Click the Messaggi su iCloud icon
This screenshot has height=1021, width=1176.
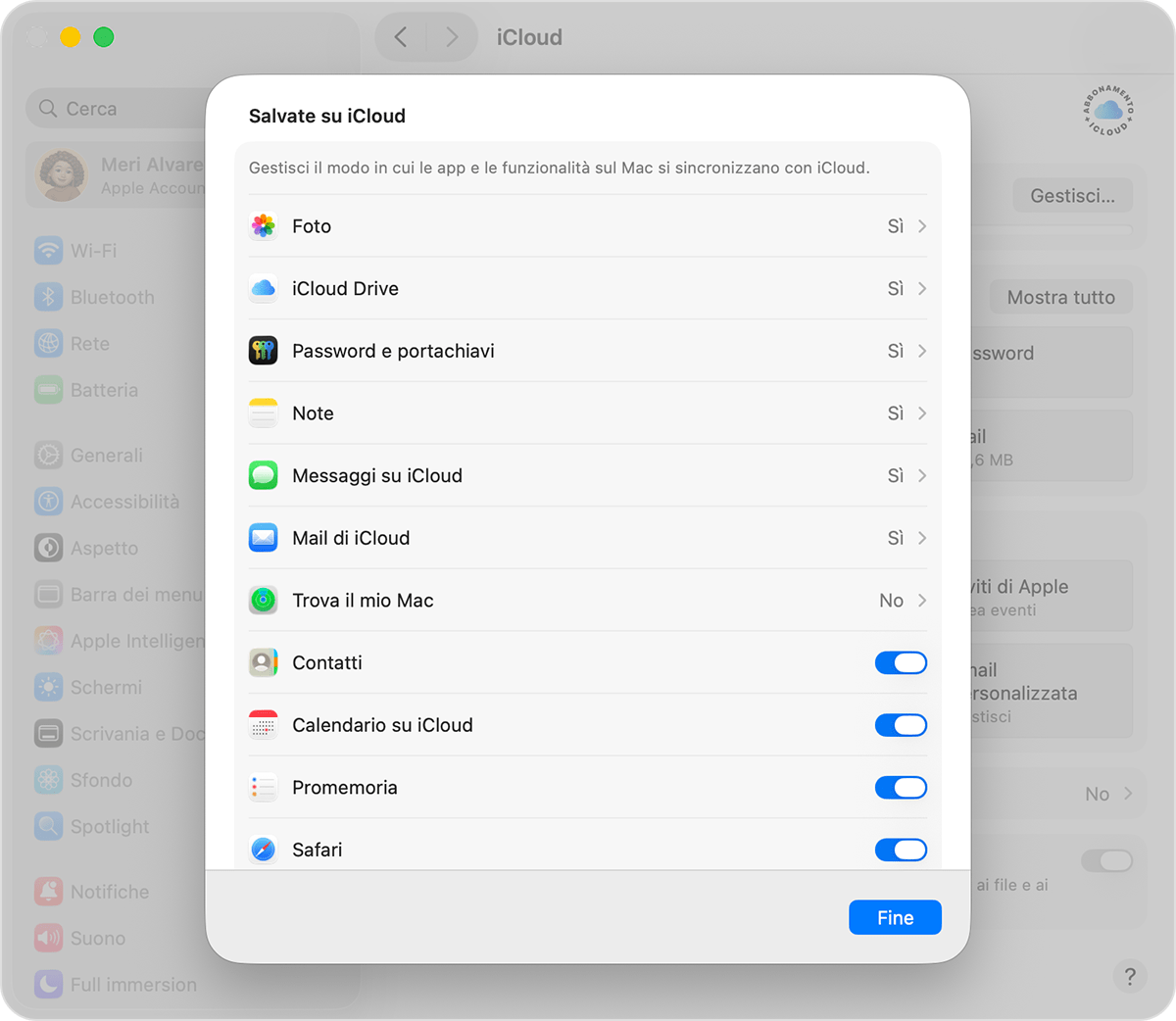tap(263, 475)
